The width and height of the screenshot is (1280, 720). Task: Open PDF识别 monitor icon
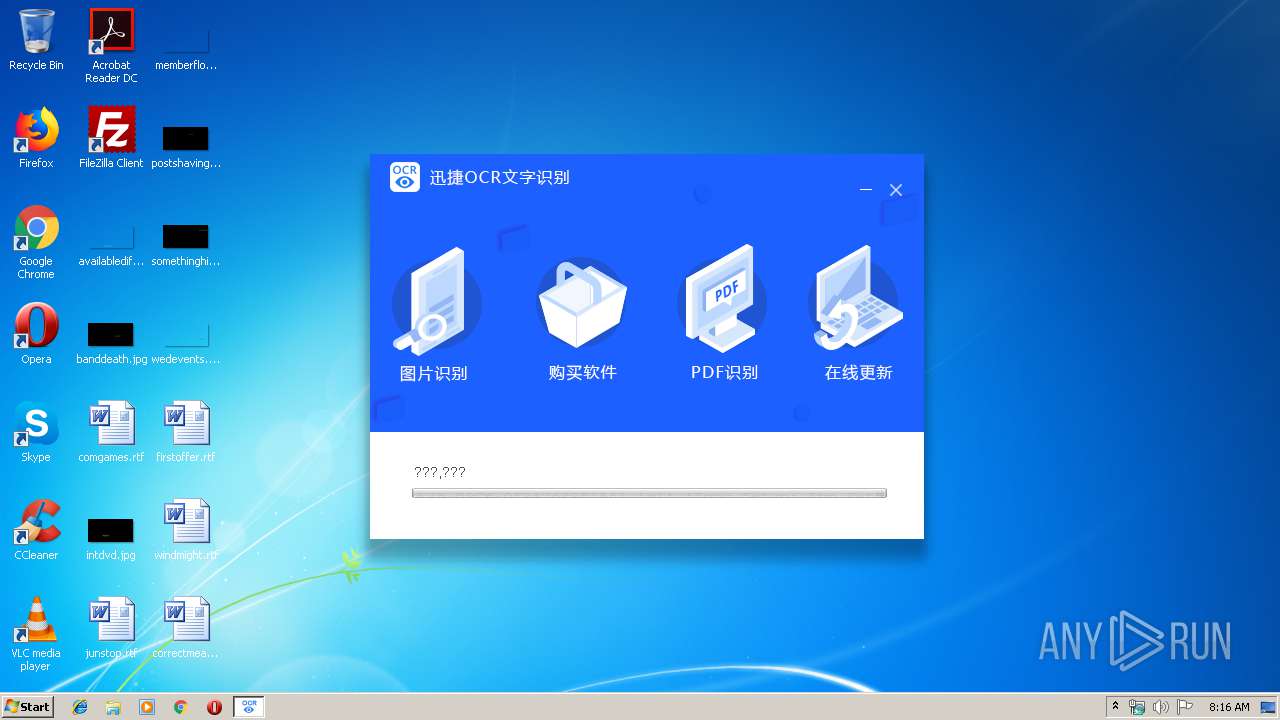722,298
